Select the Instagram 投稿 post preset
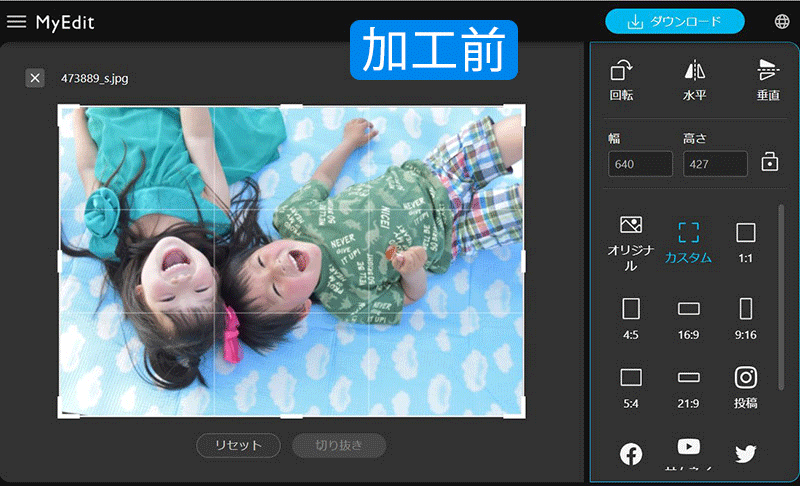 pos(745,388)
